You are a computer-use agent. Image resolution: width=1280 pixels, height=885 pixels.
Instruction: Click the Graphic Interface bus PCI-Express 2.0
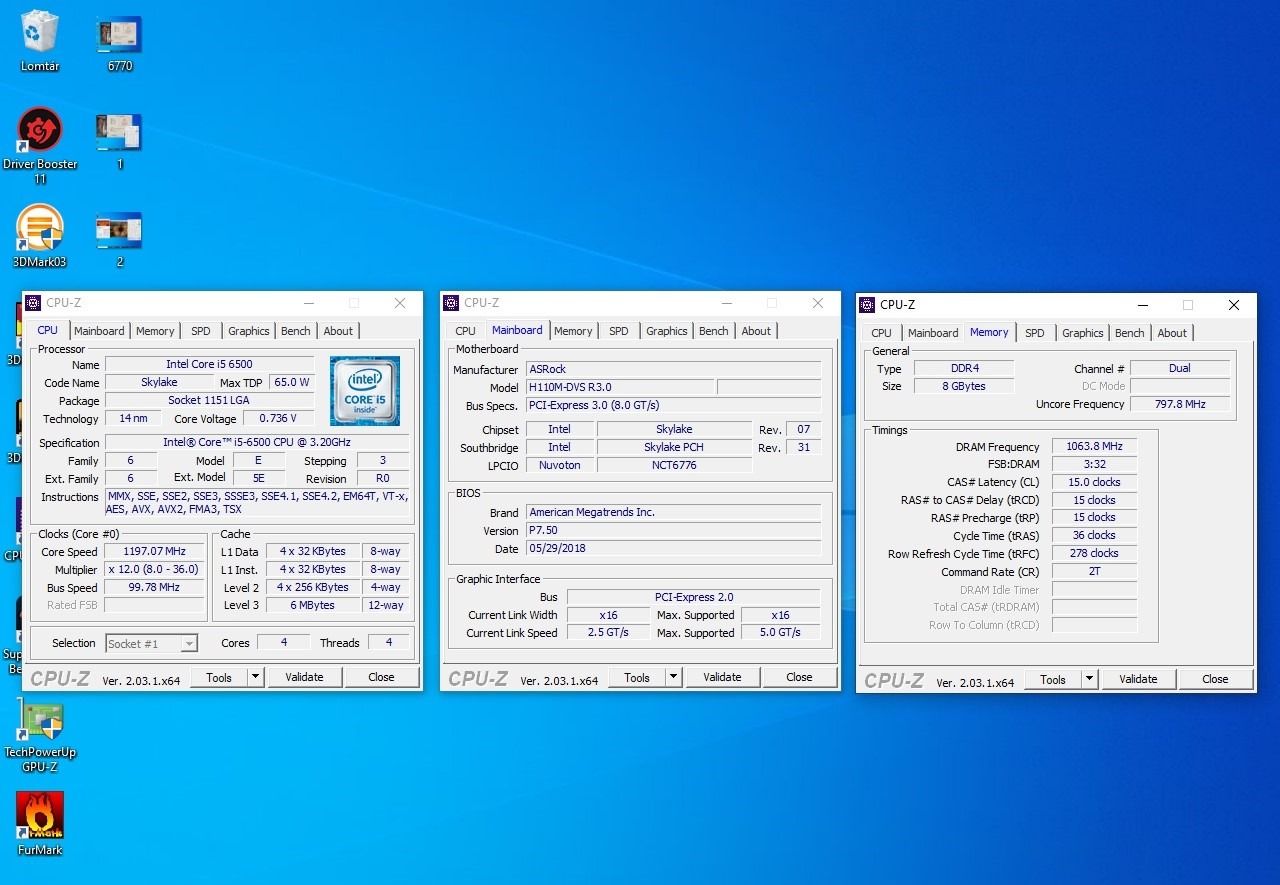(x=693, y=597)
